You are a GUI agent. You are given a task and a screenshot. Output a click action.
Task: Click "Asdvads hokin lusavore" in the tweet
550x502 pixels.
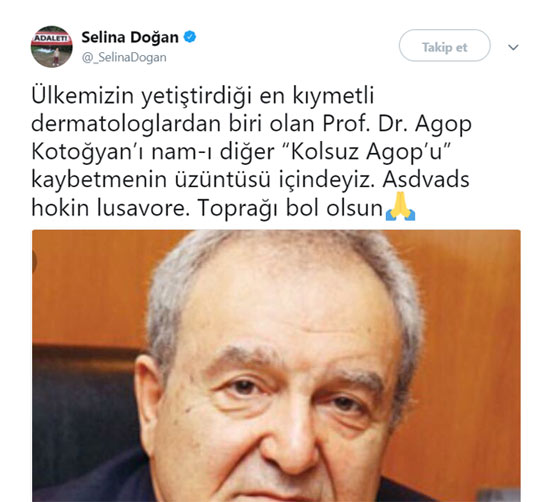pyautogui.click(x=426, y=180)
